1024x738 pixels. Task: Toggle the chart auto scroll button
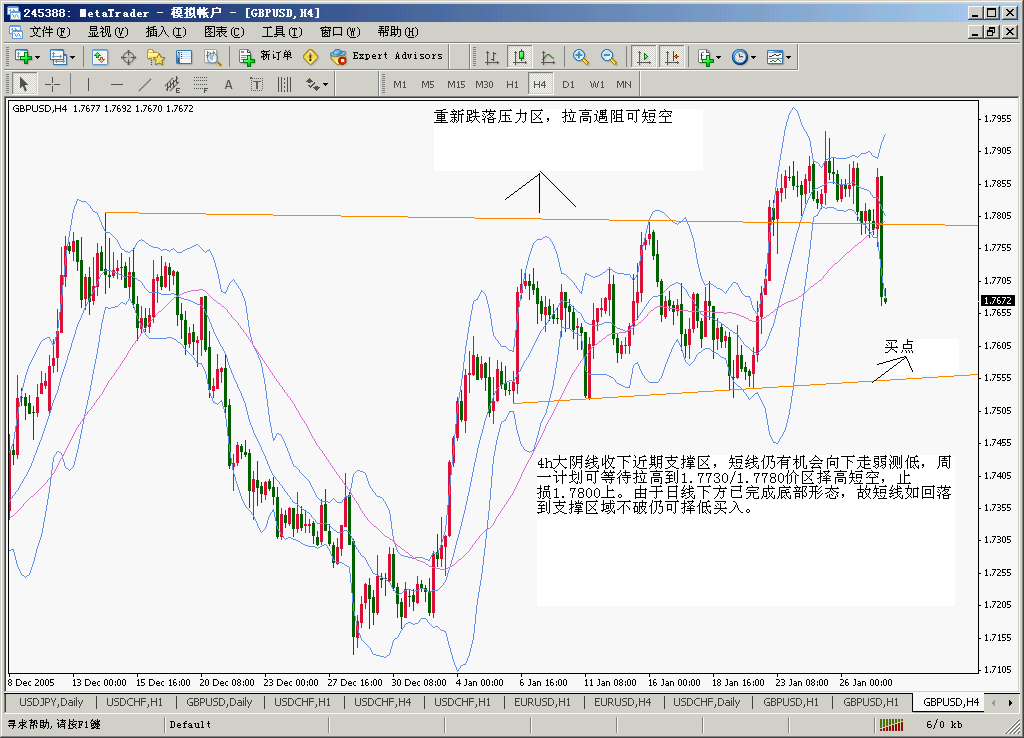[644, 57]
